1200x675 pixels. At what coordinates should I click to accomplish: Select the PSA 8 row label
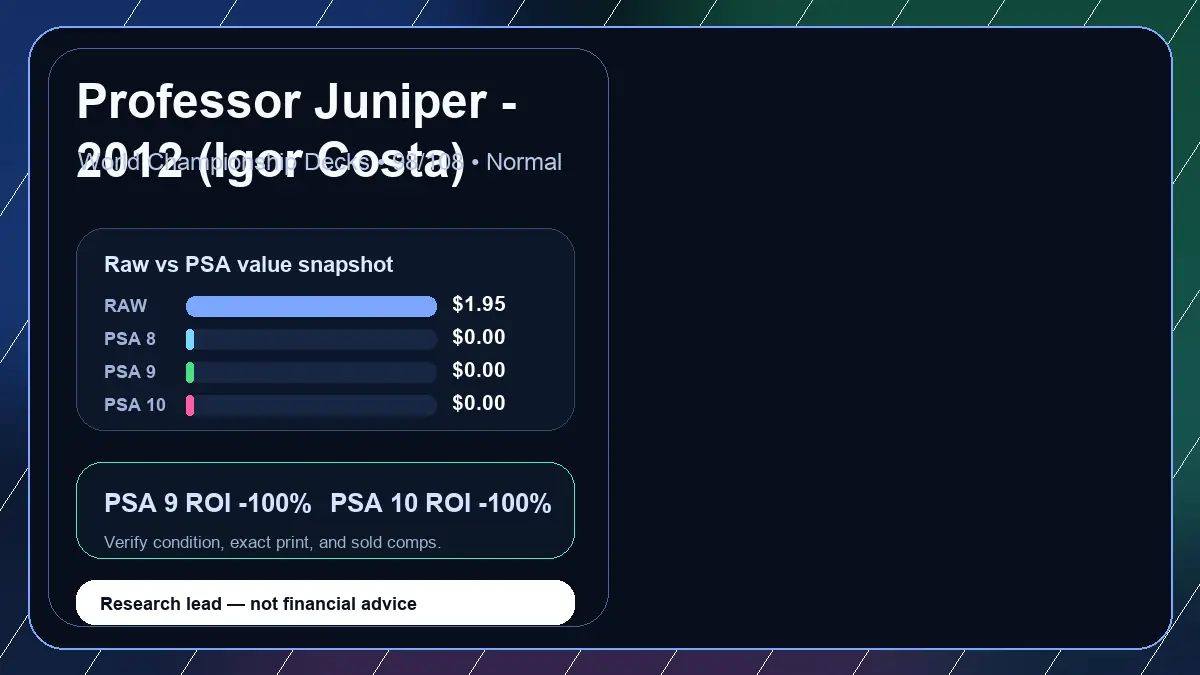(130, 339)
